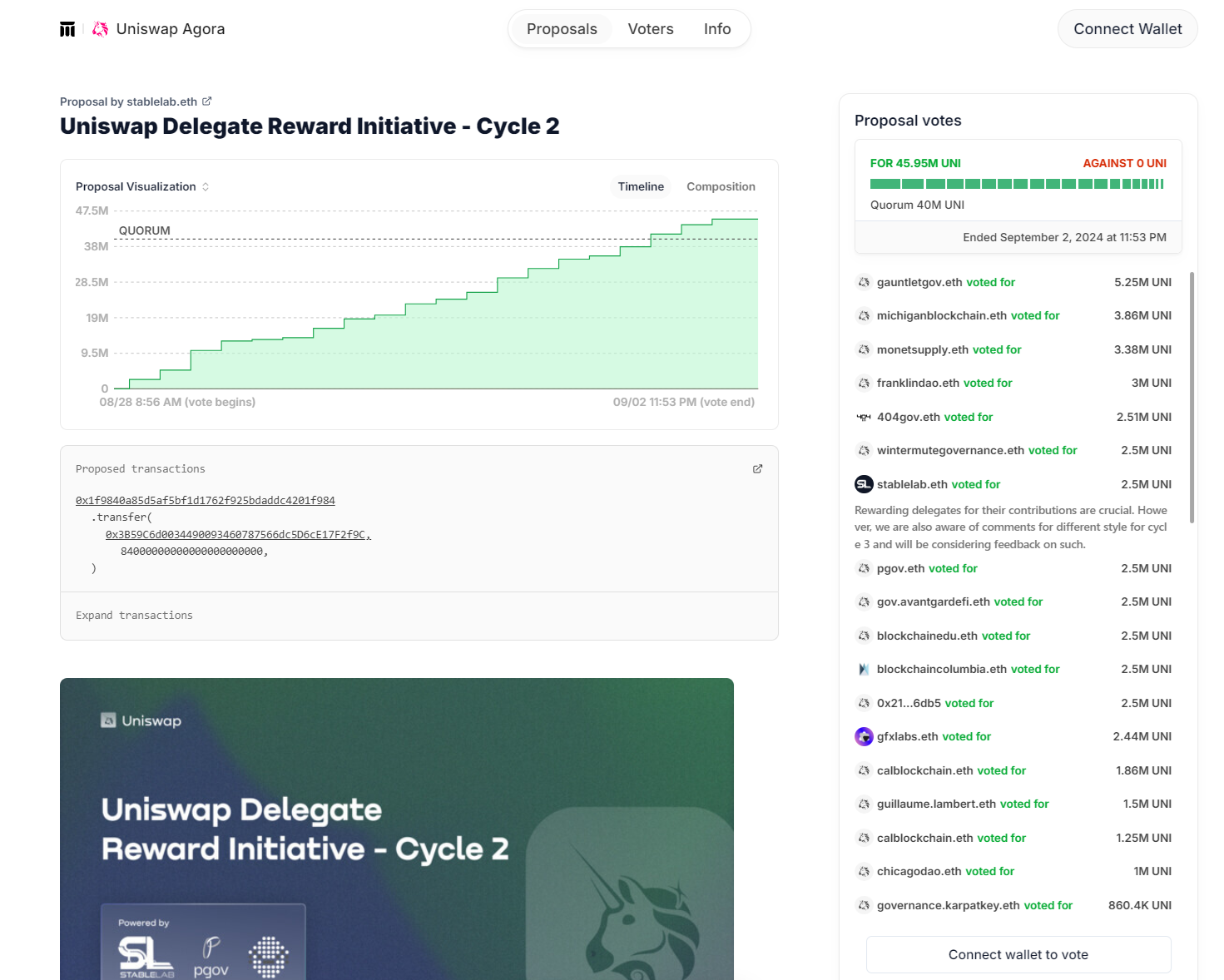Expand transactions details
The width and height of the screenshot is (1224, 980).
(134, 616)
